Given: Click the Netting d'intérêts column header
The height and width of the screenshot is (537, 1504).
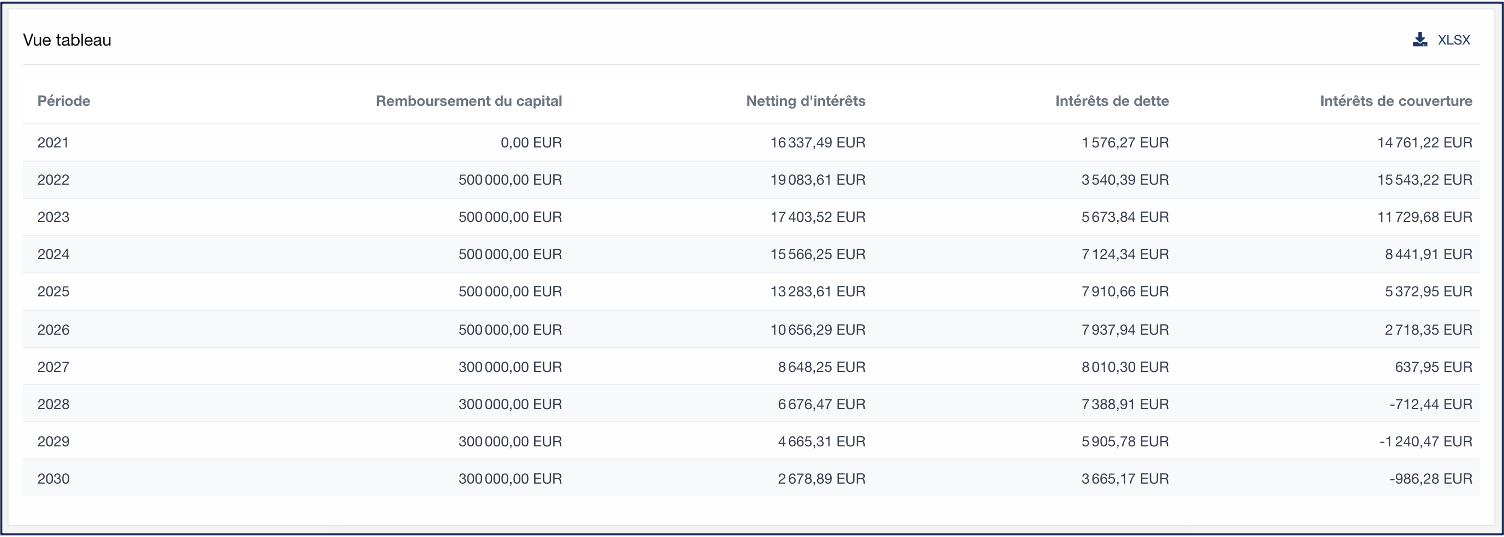Looking at the screenshot, I should click(x=805, y=101).
